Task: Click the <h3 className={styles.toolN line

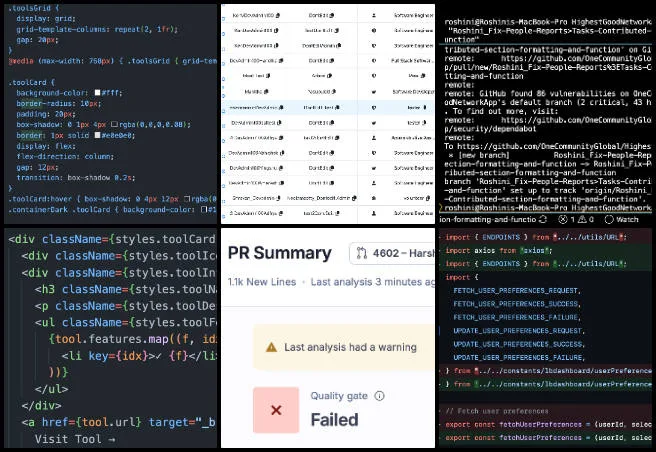Action: click(126, 289)
